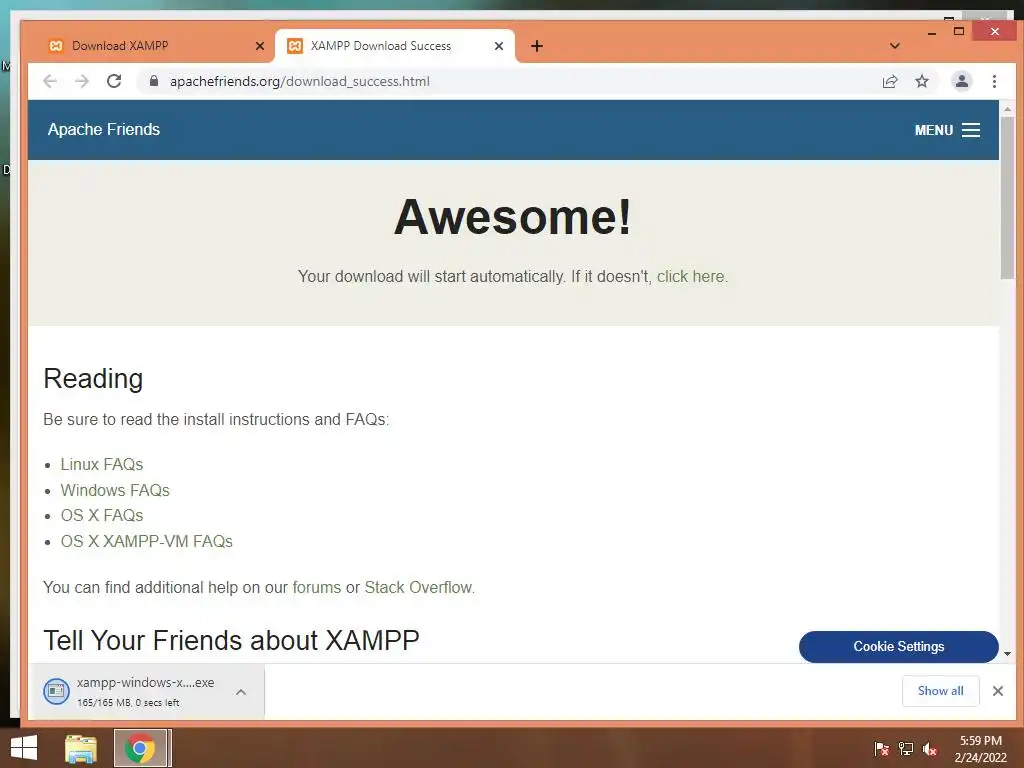Minimize the Chrome window
Image resolution: width=1024 pixels, height=768 pixels.
pos(932,31)
